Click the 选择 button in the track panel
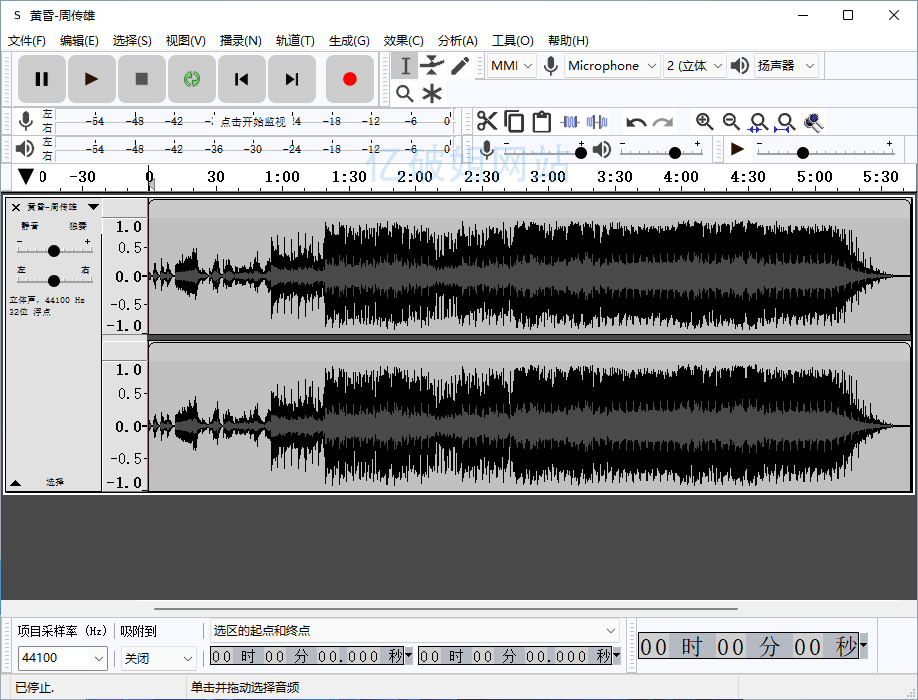 [x=54, y=482]
